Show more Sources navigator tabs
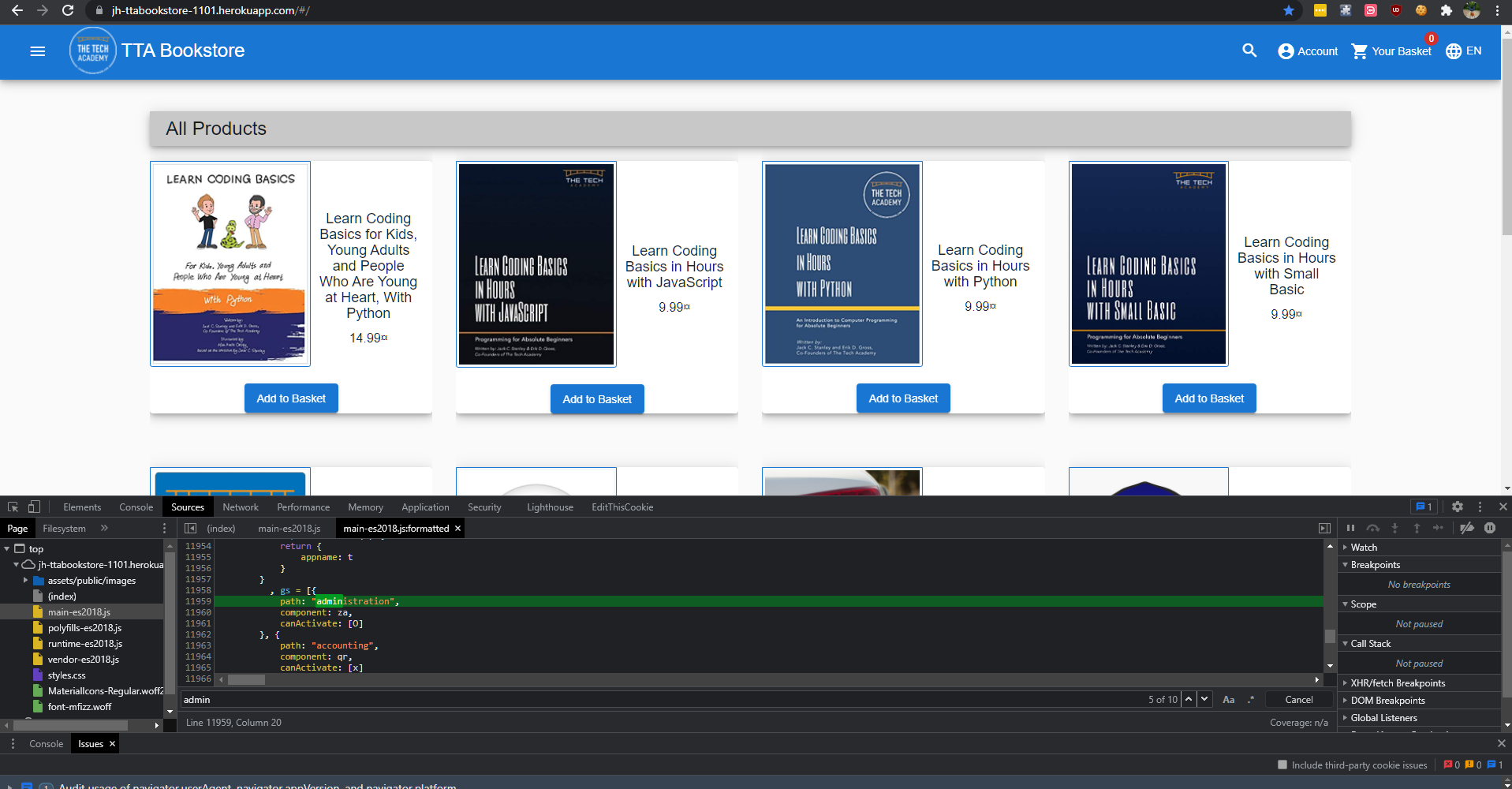This screenshot has width=1512, height=789. 104,528
